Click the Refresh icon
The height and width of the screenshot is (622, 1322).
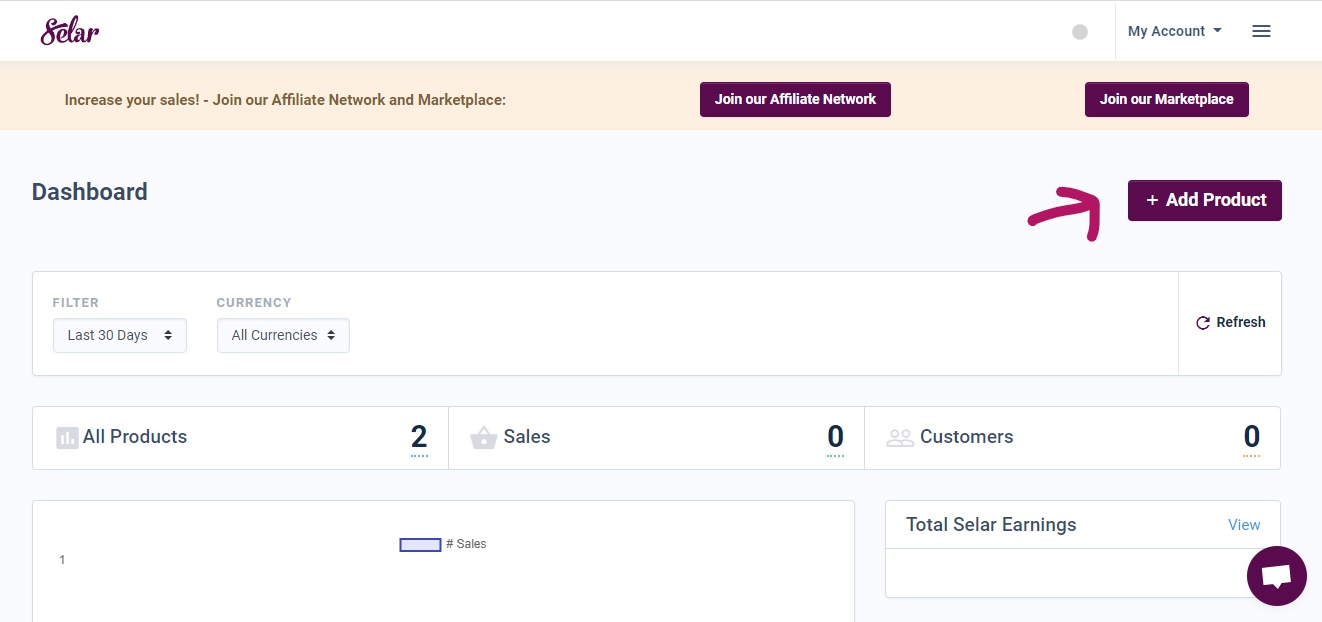(1204, 322)
